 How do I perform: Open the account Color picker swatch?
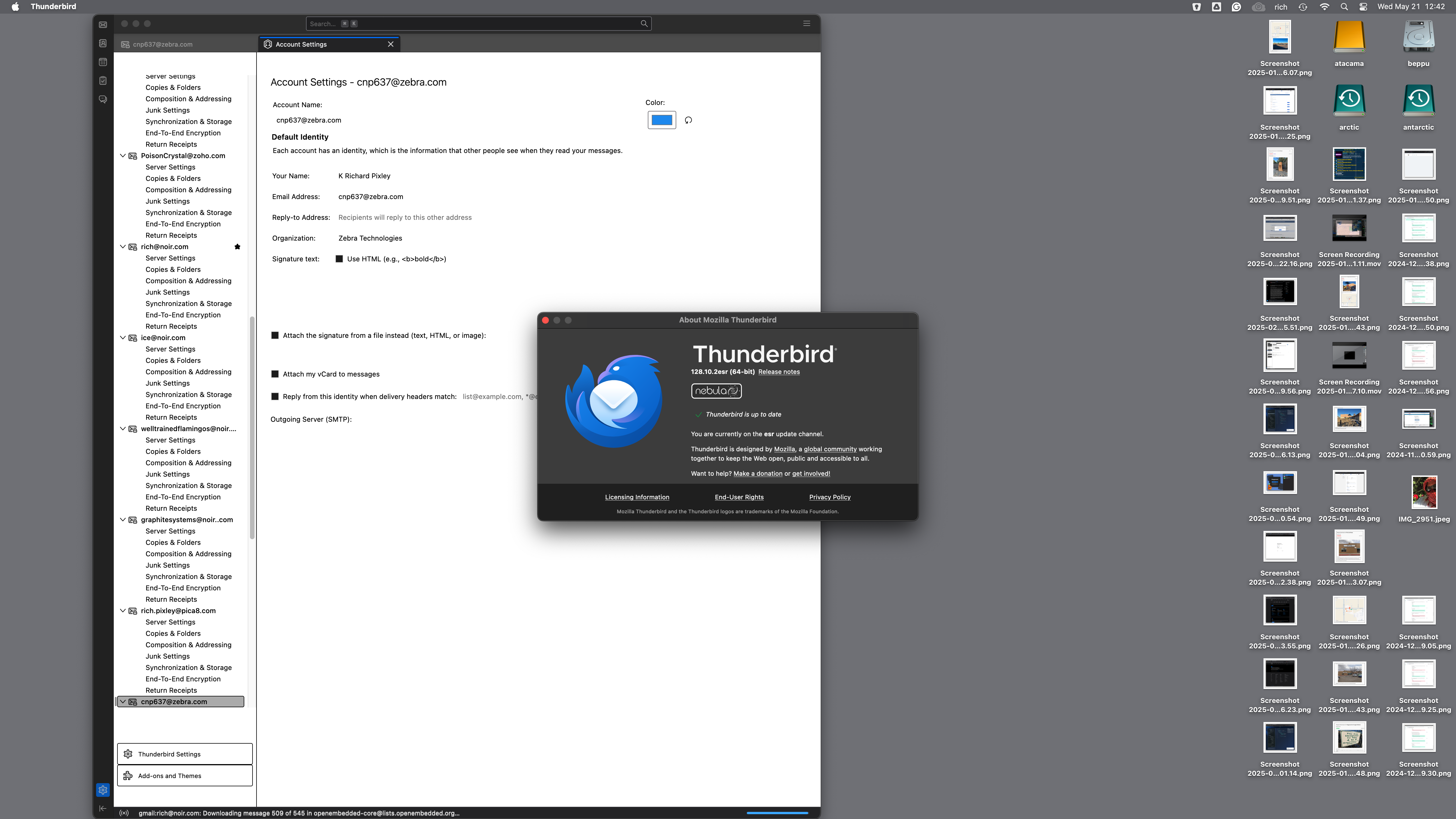[x=662, y=120]
